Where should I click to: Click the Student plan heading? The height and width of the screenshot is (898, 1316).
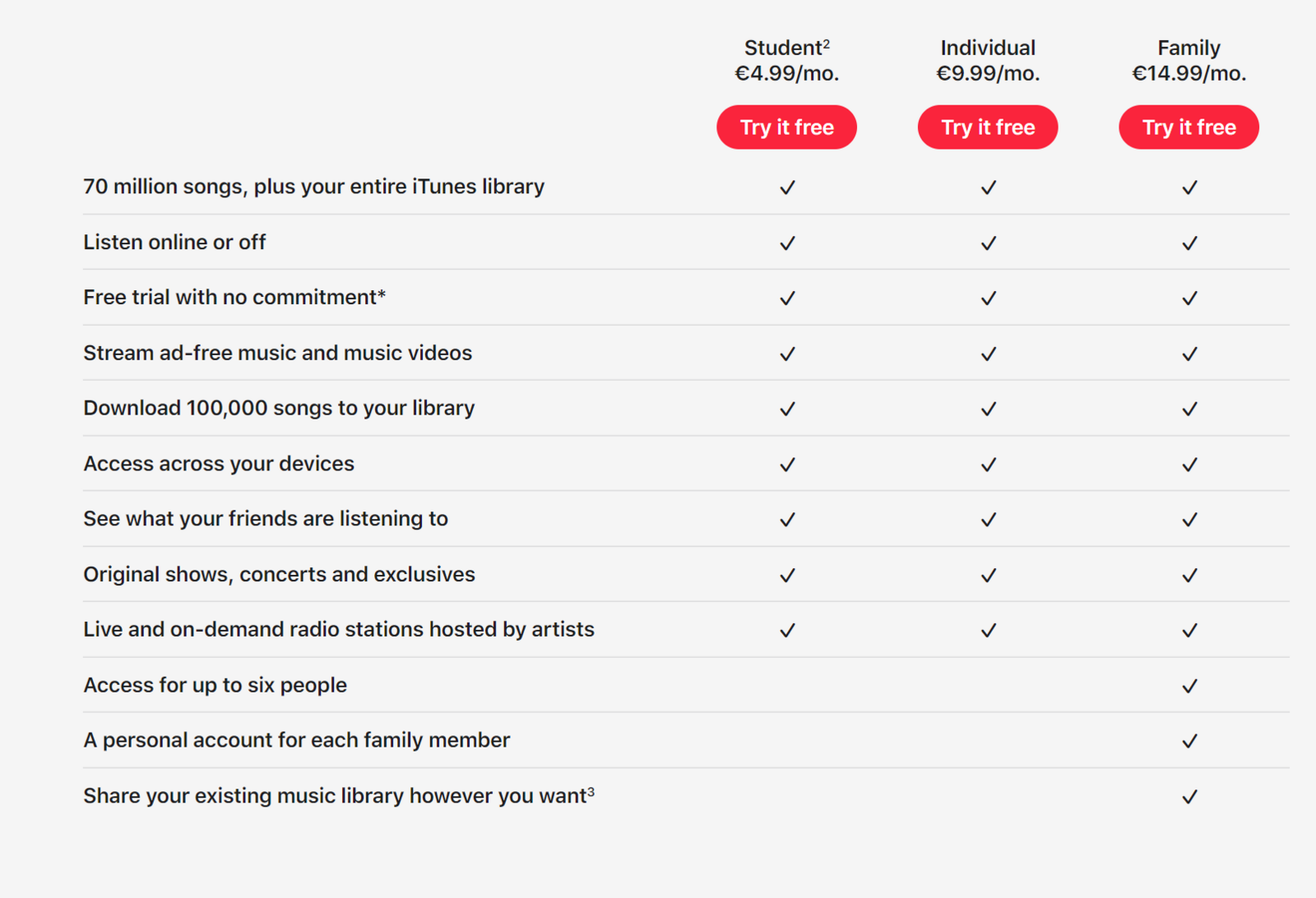(x=787, y=48)
